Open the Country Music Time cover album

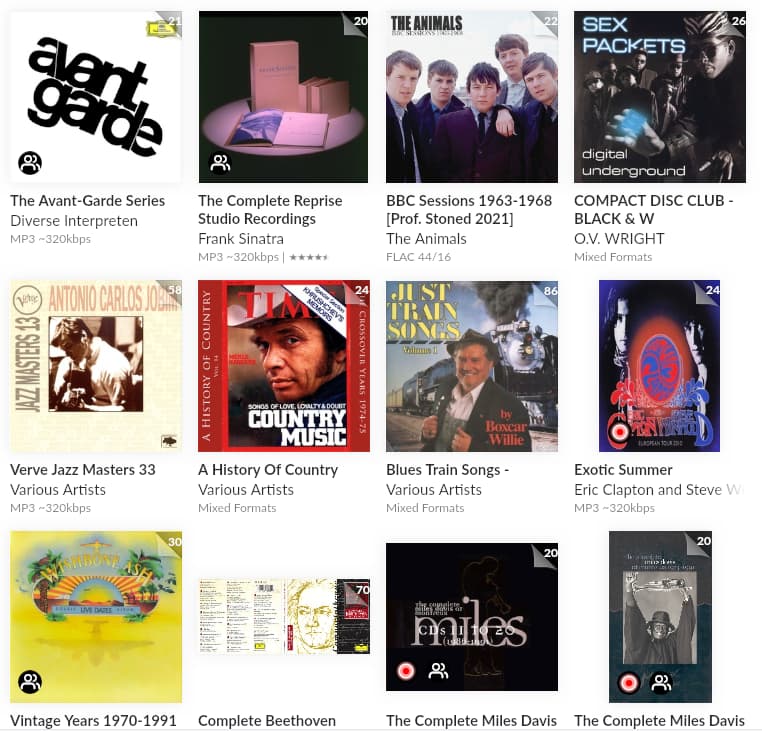click(x=284, y=366)
